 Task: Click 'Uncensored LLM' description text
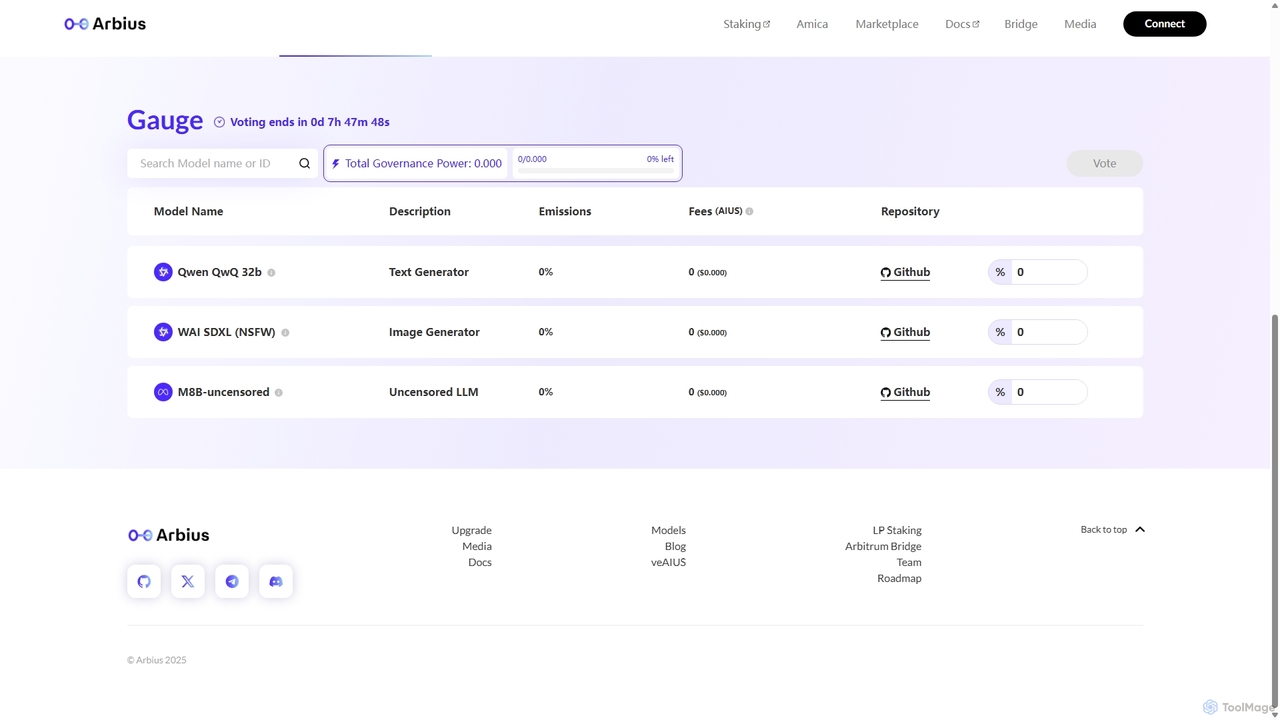point(434,392)
